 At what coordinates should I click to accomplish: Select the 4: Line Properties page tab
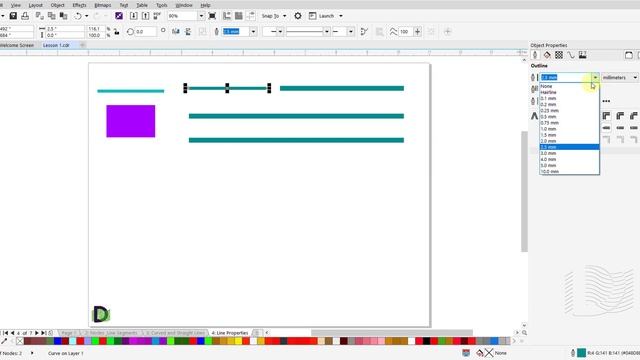click(x=230, y=333)
